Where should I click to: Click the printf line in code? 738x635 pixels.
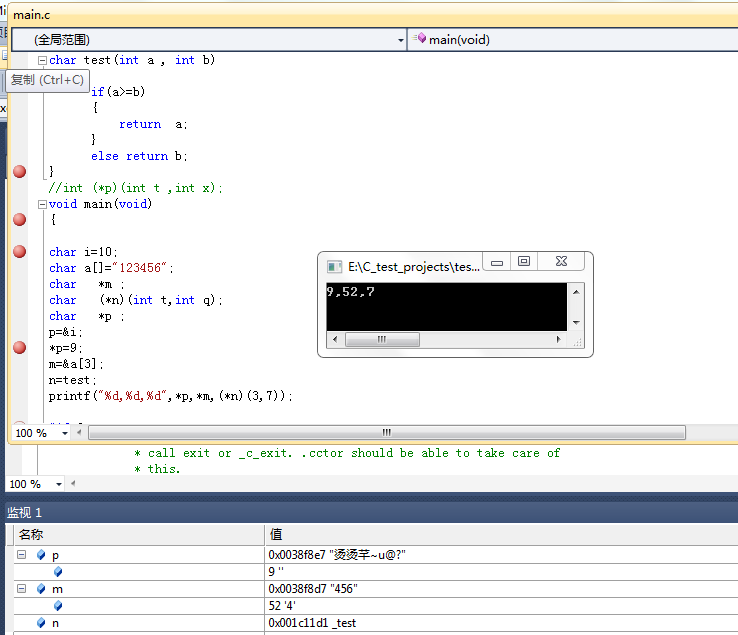point(170,396)
